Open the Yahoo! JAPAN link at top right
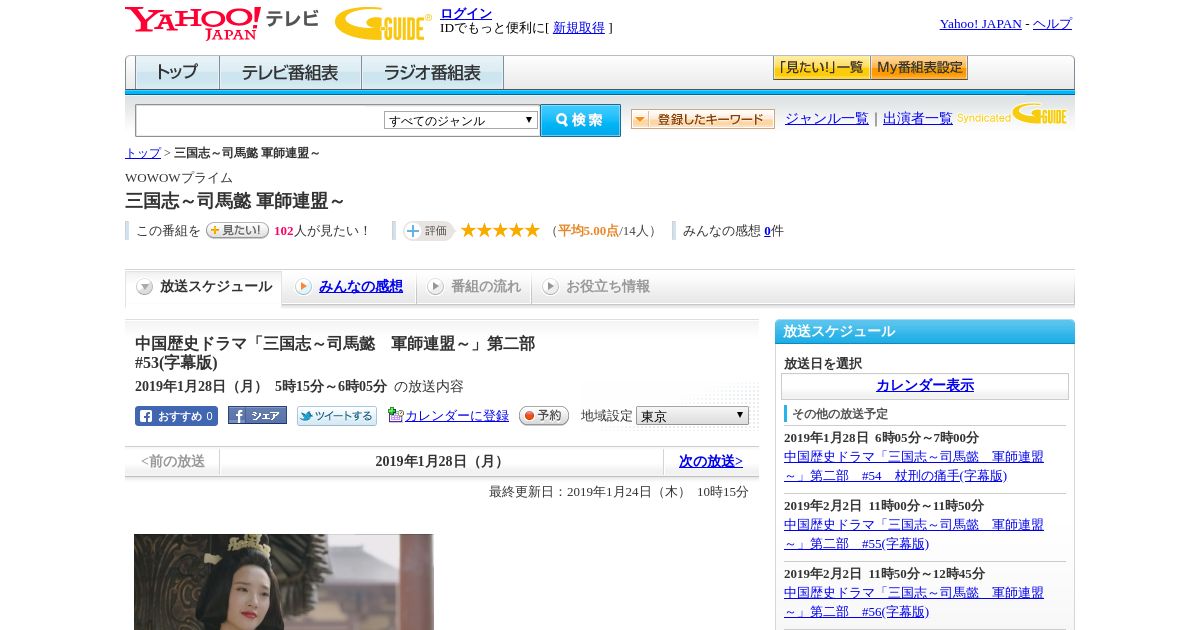 (981, 24)
